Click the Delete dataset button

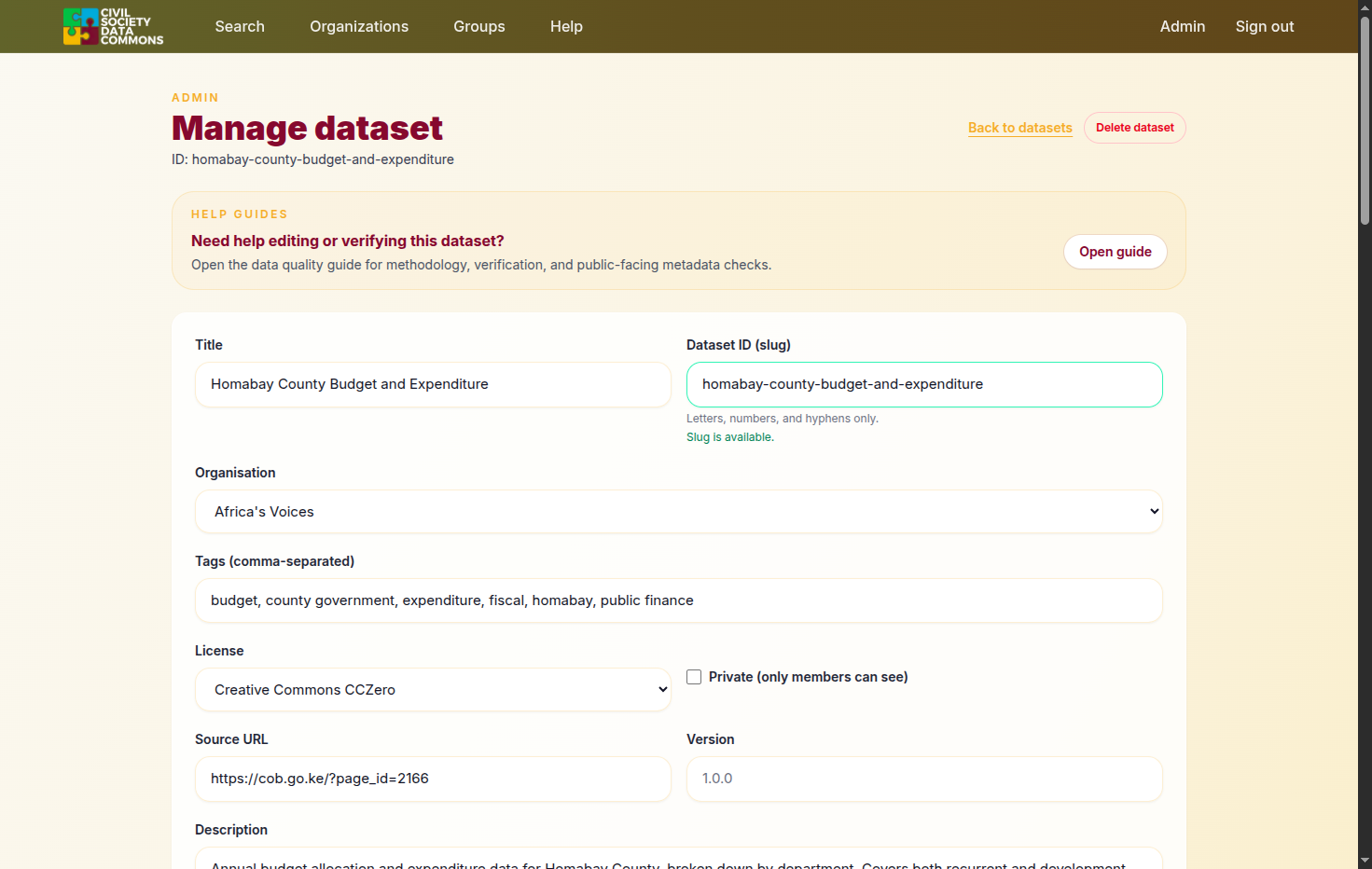pyautogui.click(x=1135, y=128)
